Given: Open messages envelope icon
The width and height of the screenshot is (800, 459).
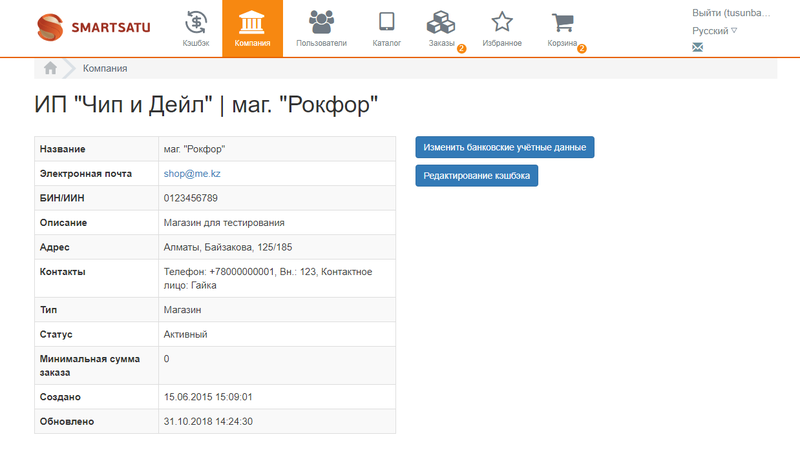Looking at the screenshot, I should [x=697, y=47].
